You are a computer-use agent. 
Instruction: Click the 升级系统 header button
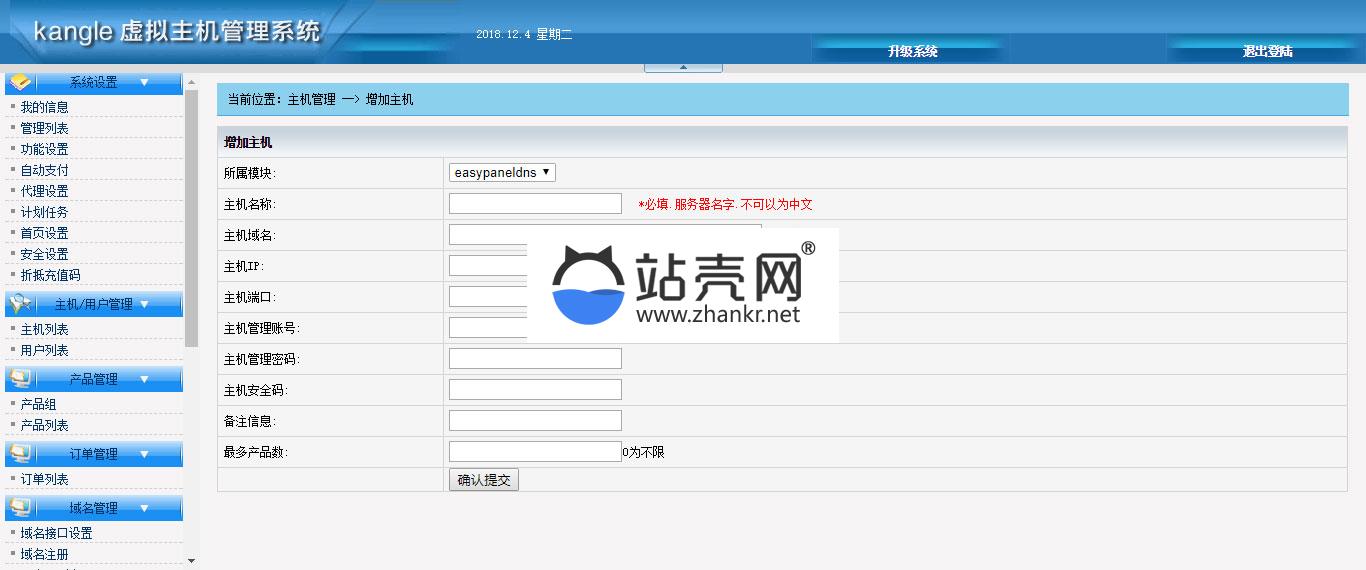click(912, 51)
